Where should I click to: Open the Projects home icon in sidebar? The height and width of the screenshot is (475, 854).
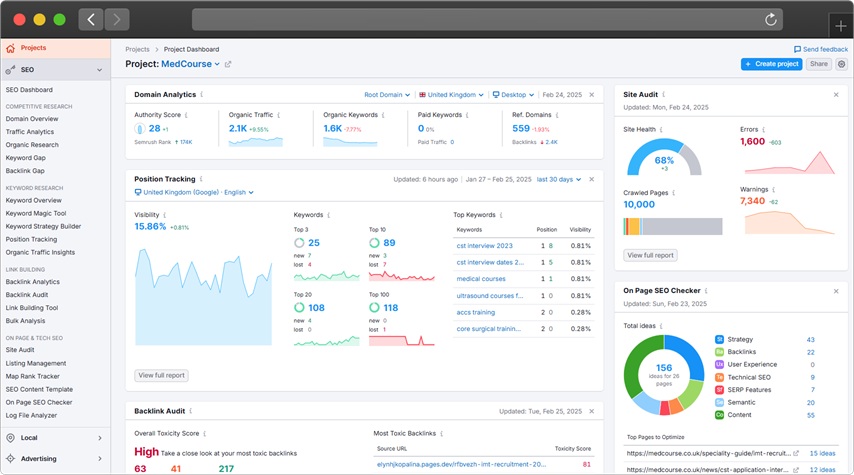click(x=10, y=48)
